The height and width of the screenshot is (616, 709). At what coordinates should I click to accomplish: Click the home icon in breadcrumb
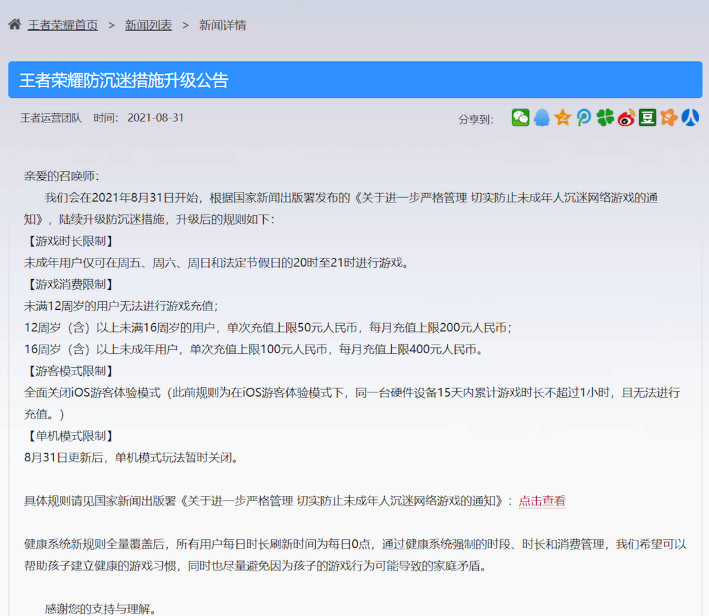(14, 24)
